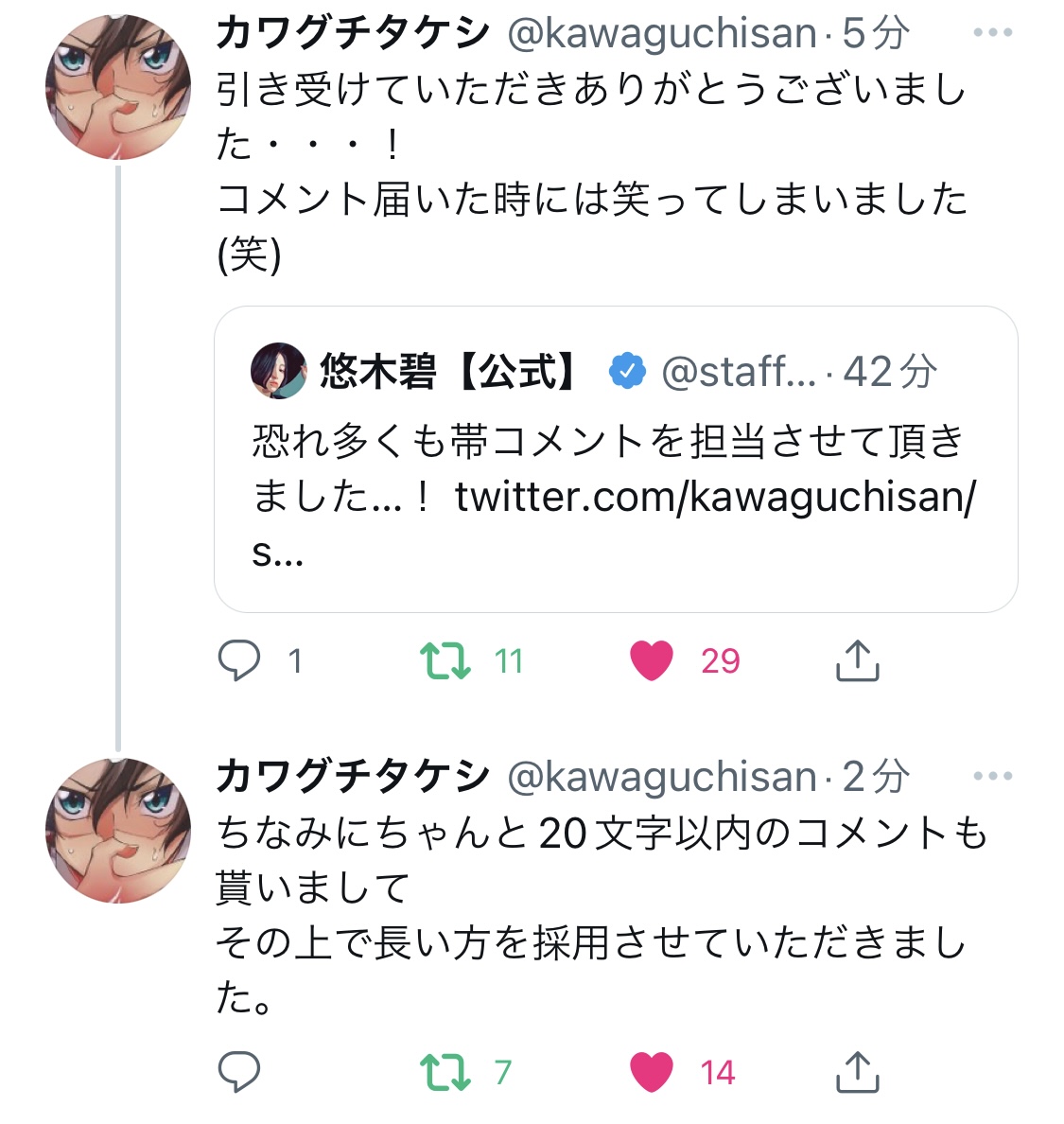
Task: Open second tweet's author avatar
Action: click(x=118, y=830)
